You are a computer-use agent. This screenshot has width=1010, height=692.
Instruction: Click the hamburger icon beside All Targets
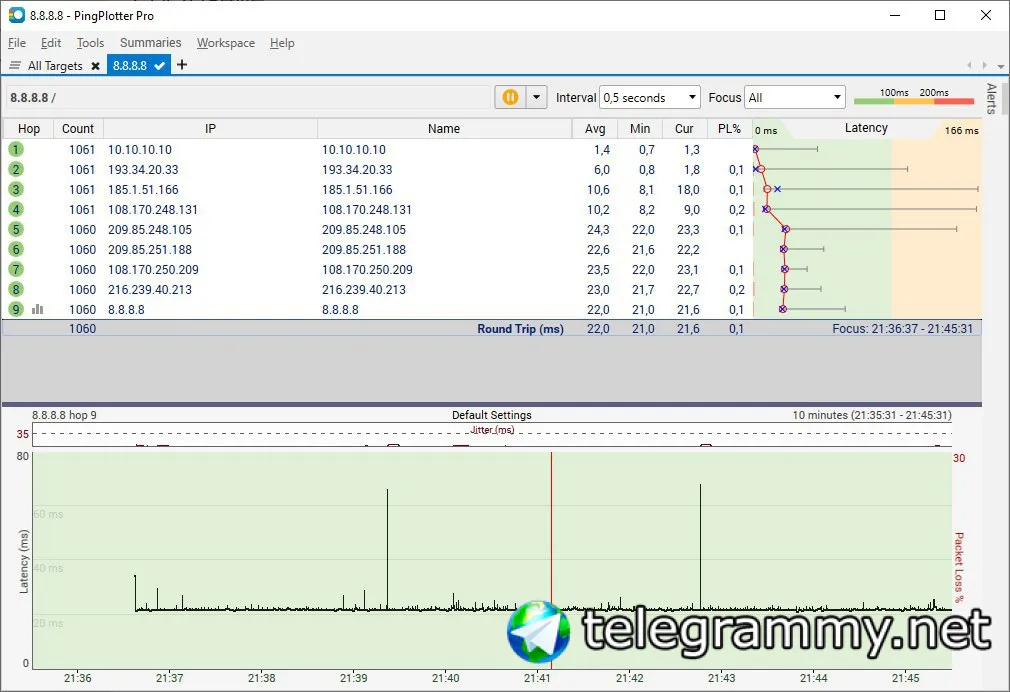coord(15,65)
